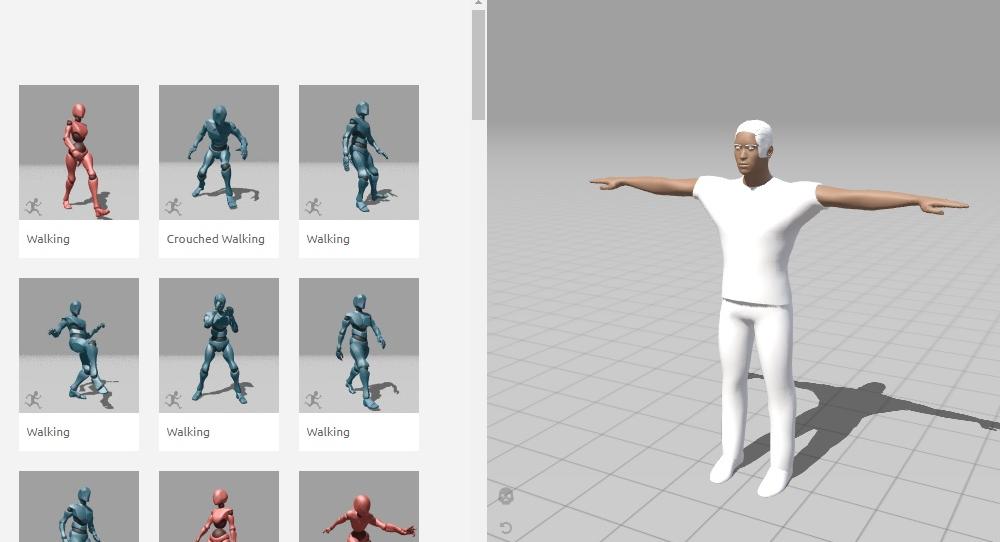The image size is (1000, 542).
Task: Click running-man icon on boxing-stance Walking thumbnail
Action: coord(173,400)
